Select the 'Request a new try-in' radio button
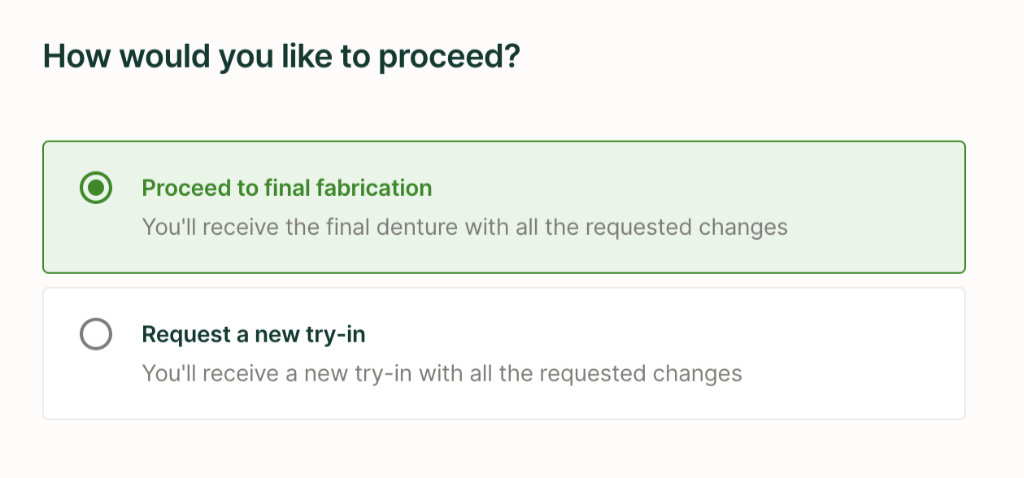 (x=96, y=334)
